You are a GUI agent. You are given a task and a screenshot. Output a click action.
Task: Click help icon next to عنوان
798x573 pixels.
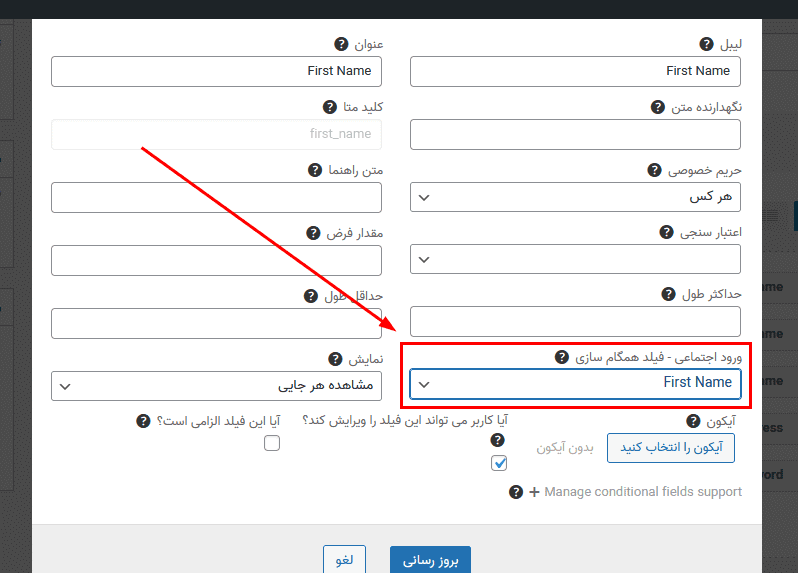coord(341,44)
